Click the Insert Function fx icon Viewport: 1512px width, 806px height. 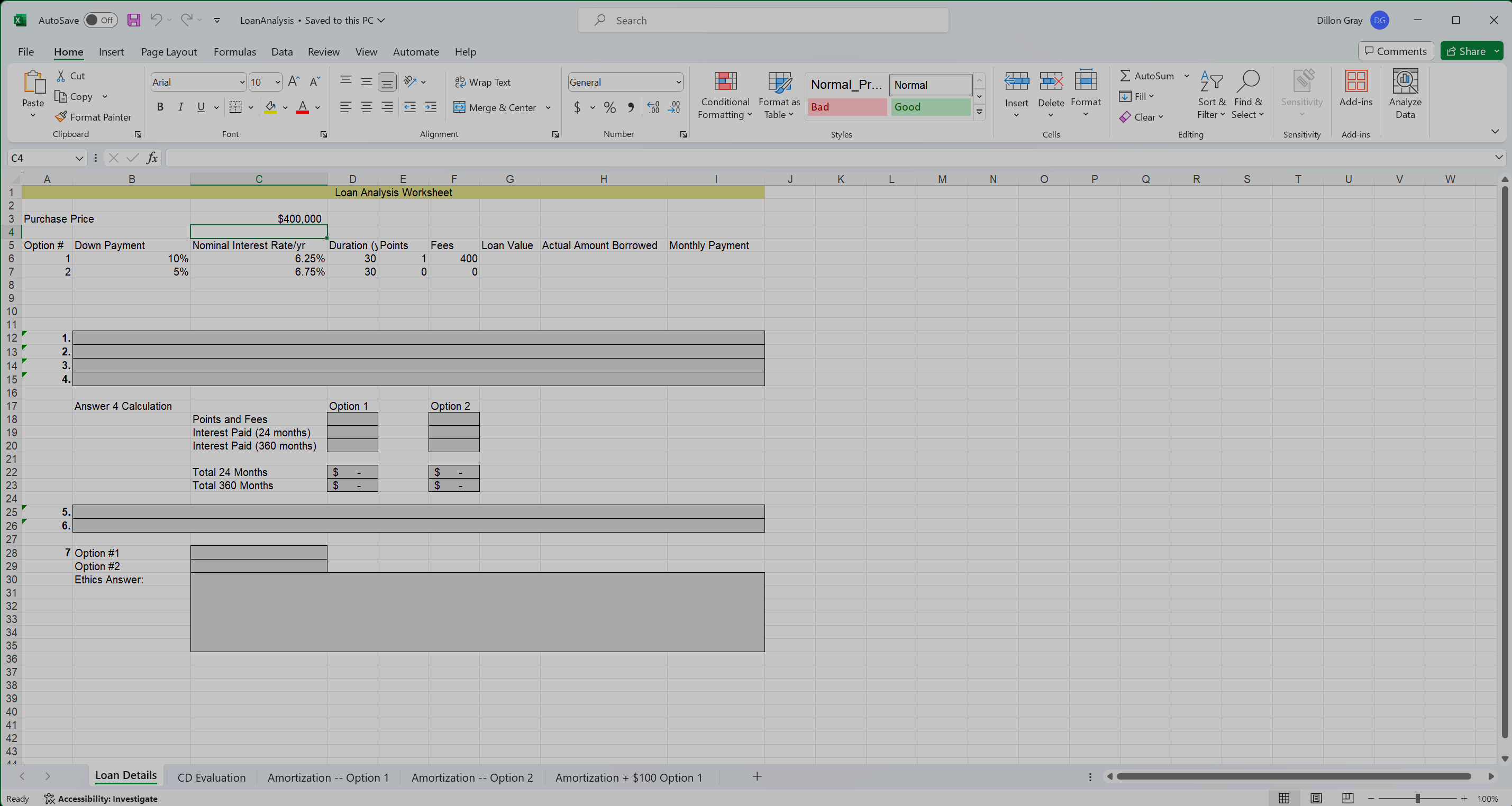(x=152, y=158)
